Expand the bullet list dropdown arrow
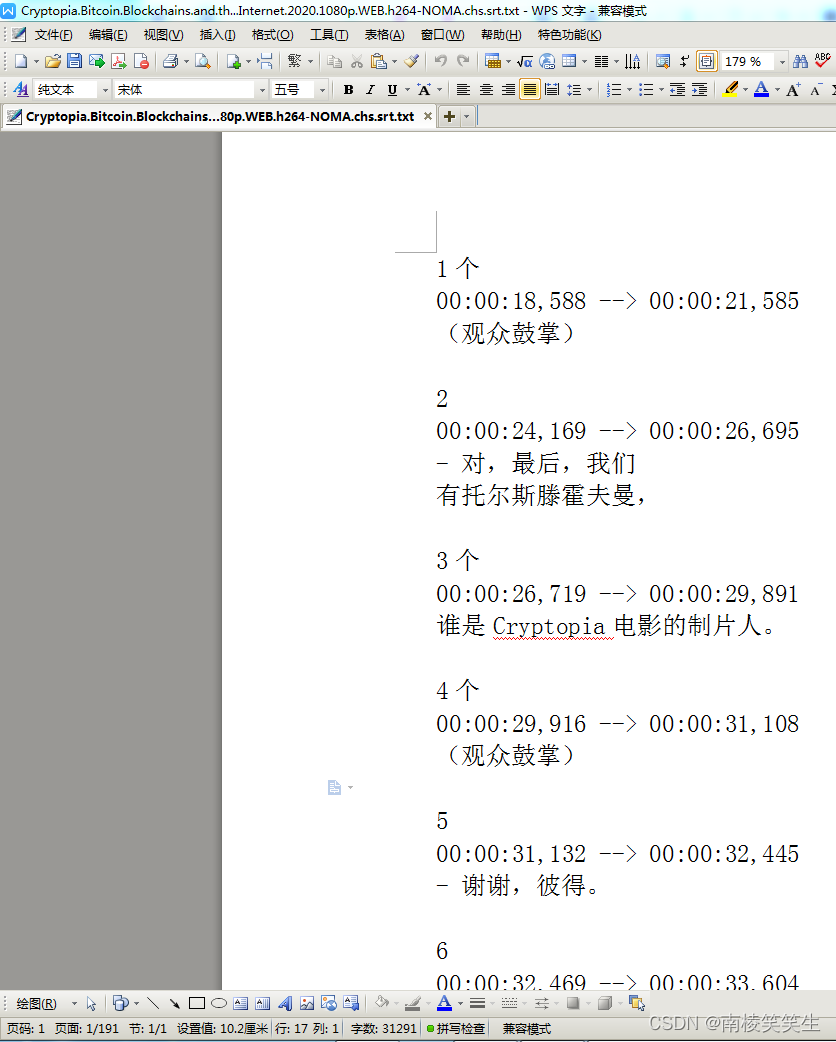Screen dimensions: 836x1042 click(661, 90)
